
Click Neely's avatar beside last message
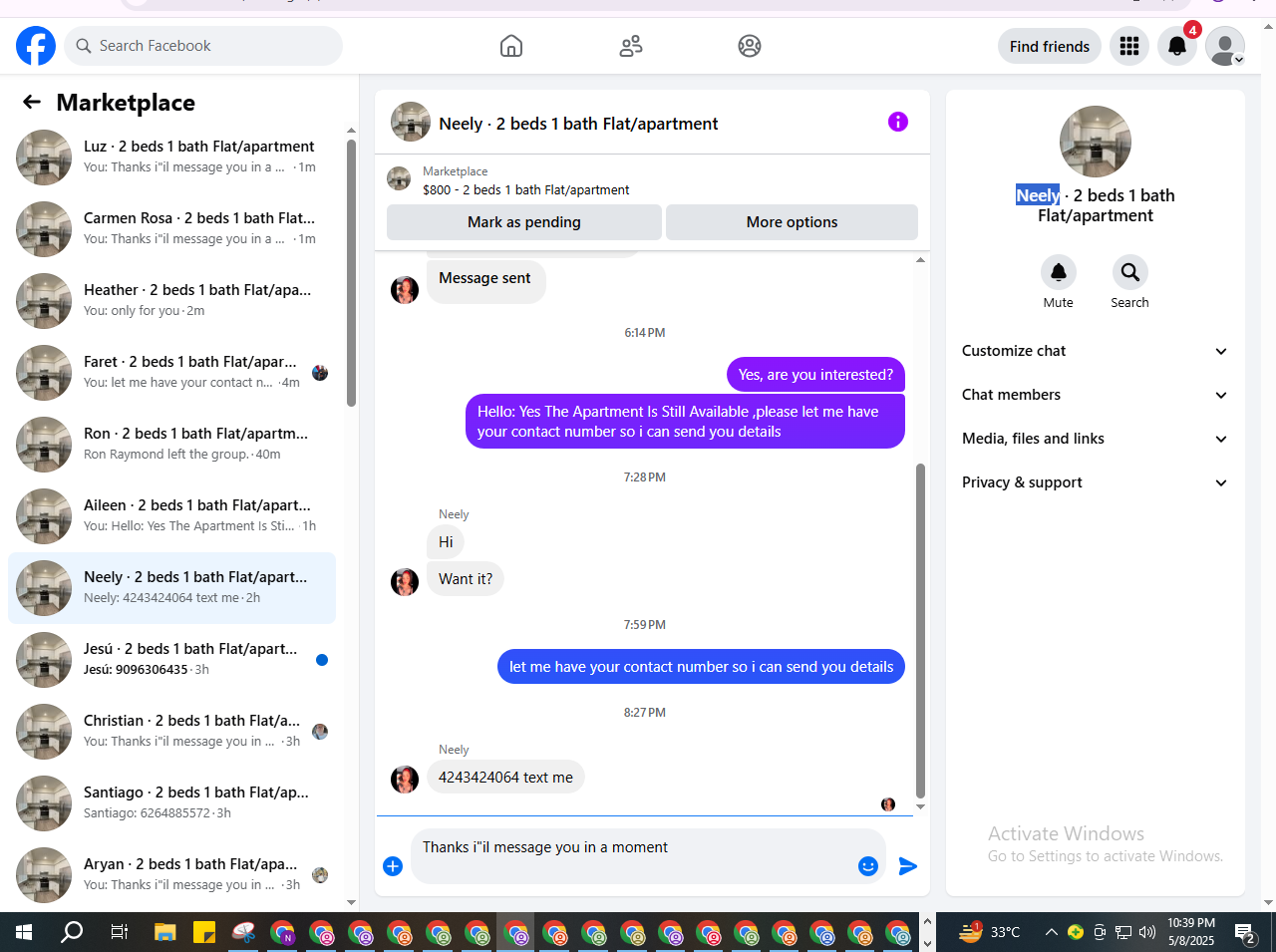tap(405, 780)
